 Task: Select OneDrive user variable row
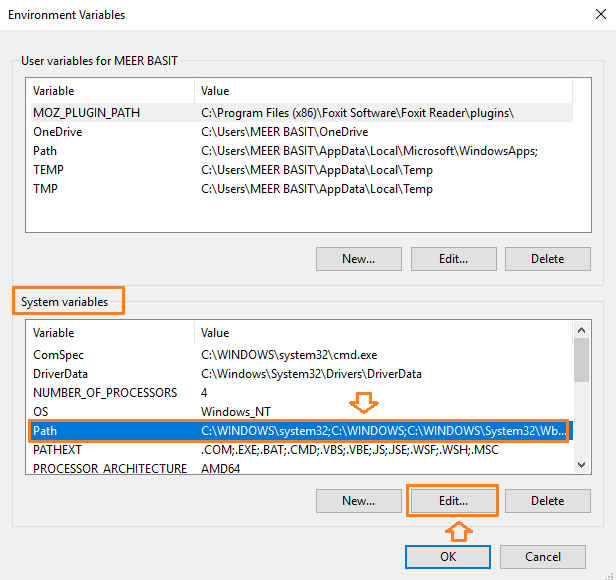coord(58,132)
